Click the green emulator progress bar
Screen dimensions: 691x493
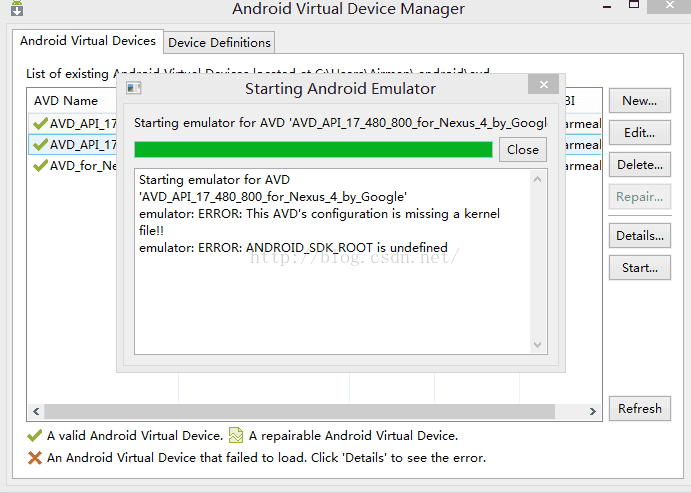click(313, 150)
